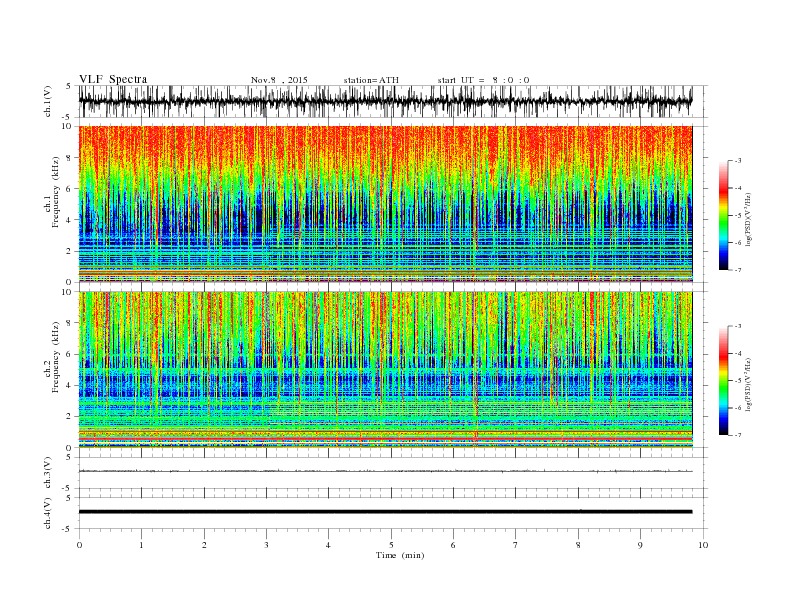Image resolution: width=792 pixels, height=612 pixels.
Task: Click the 'start UT = 8 :0 :0' label
Action: tap(483, 80)
